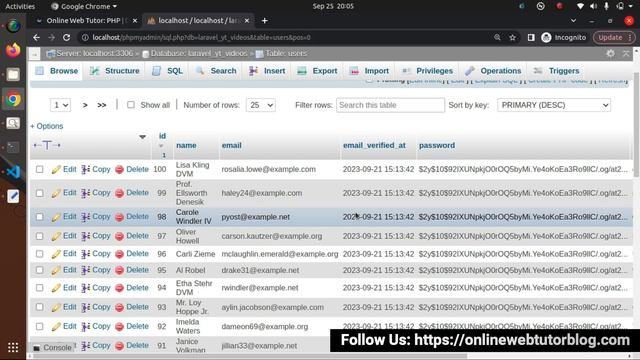640x360 pixels.
Task: Select the checkbox for row id 93
Action: click(40, 307)
